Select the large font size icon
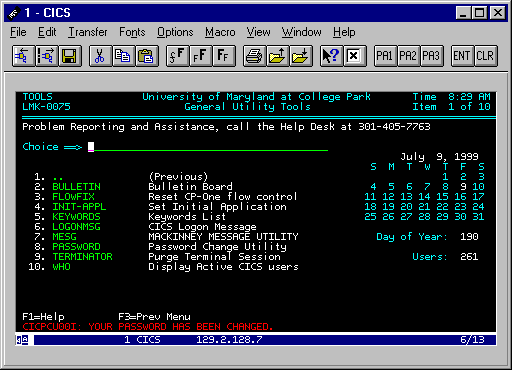The width and height of the screenshot is (512, 370). pyautogui.click(x=224, y=56)
